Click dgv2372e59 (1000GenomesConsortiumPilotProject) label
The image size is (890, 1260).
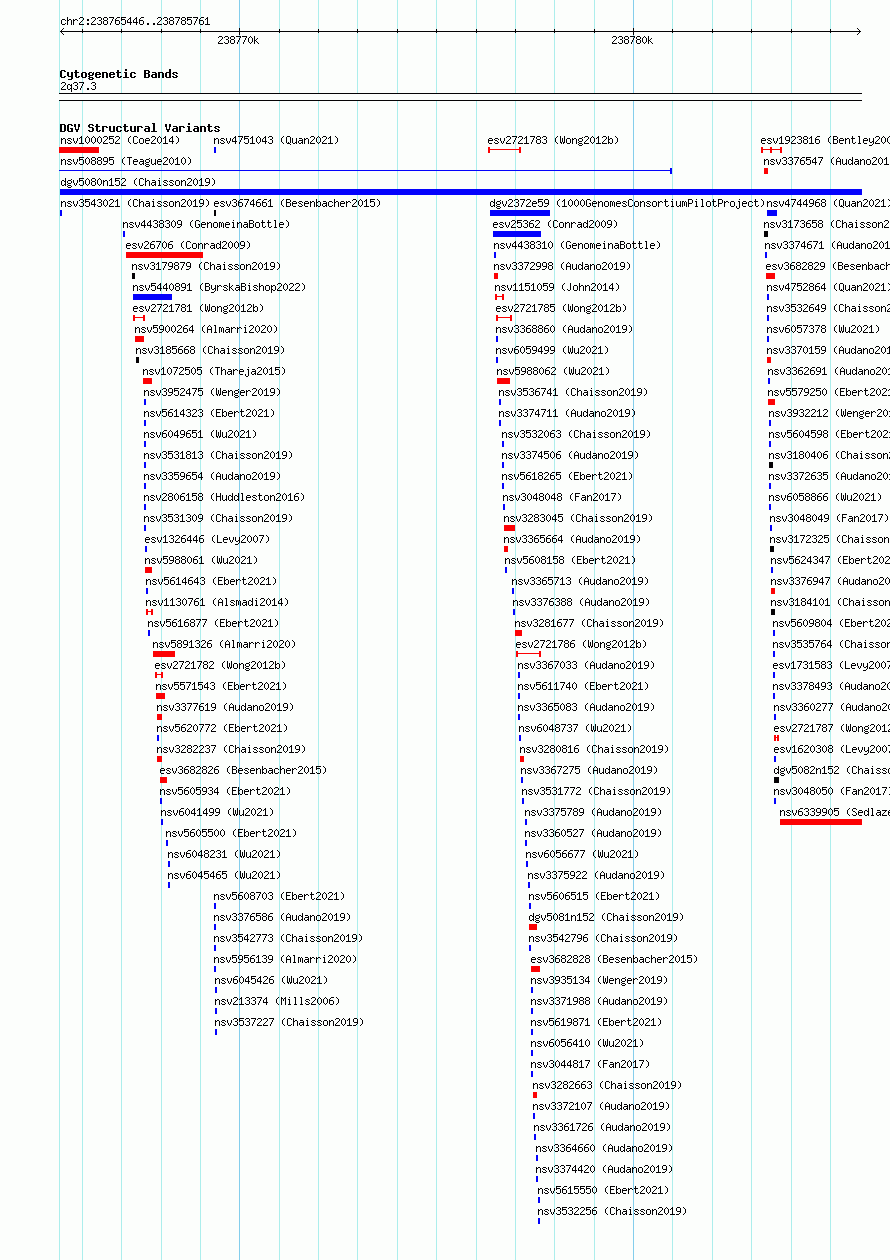tap(628, 204)
